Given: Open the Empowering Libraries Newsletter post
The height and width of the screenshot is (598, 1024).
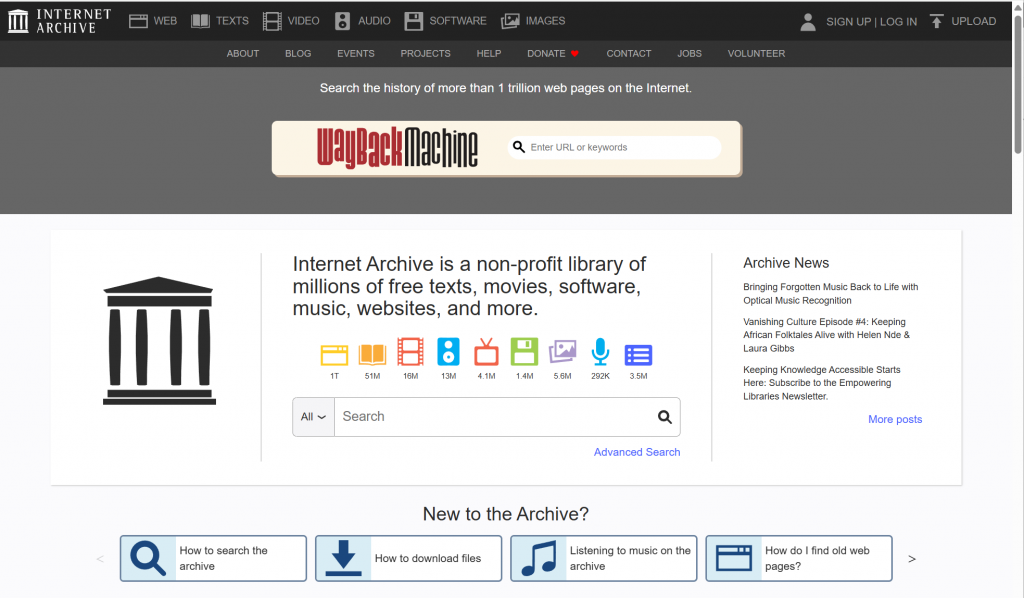Looking at the screenshot, I should [822, 383].
